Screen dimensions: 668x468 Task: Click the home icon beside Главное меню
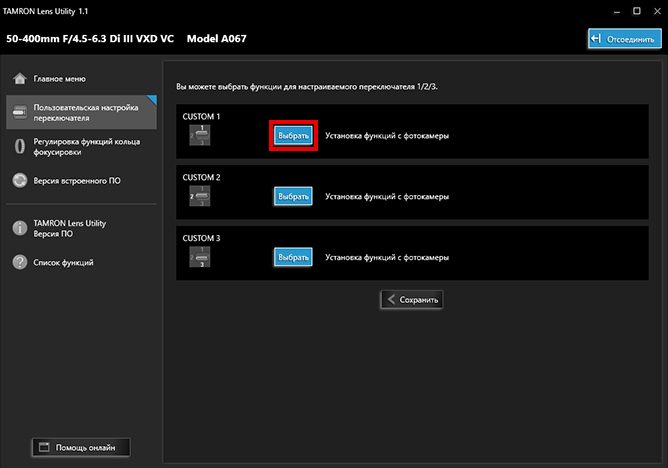pyautogui.click(x=20, y=78)
